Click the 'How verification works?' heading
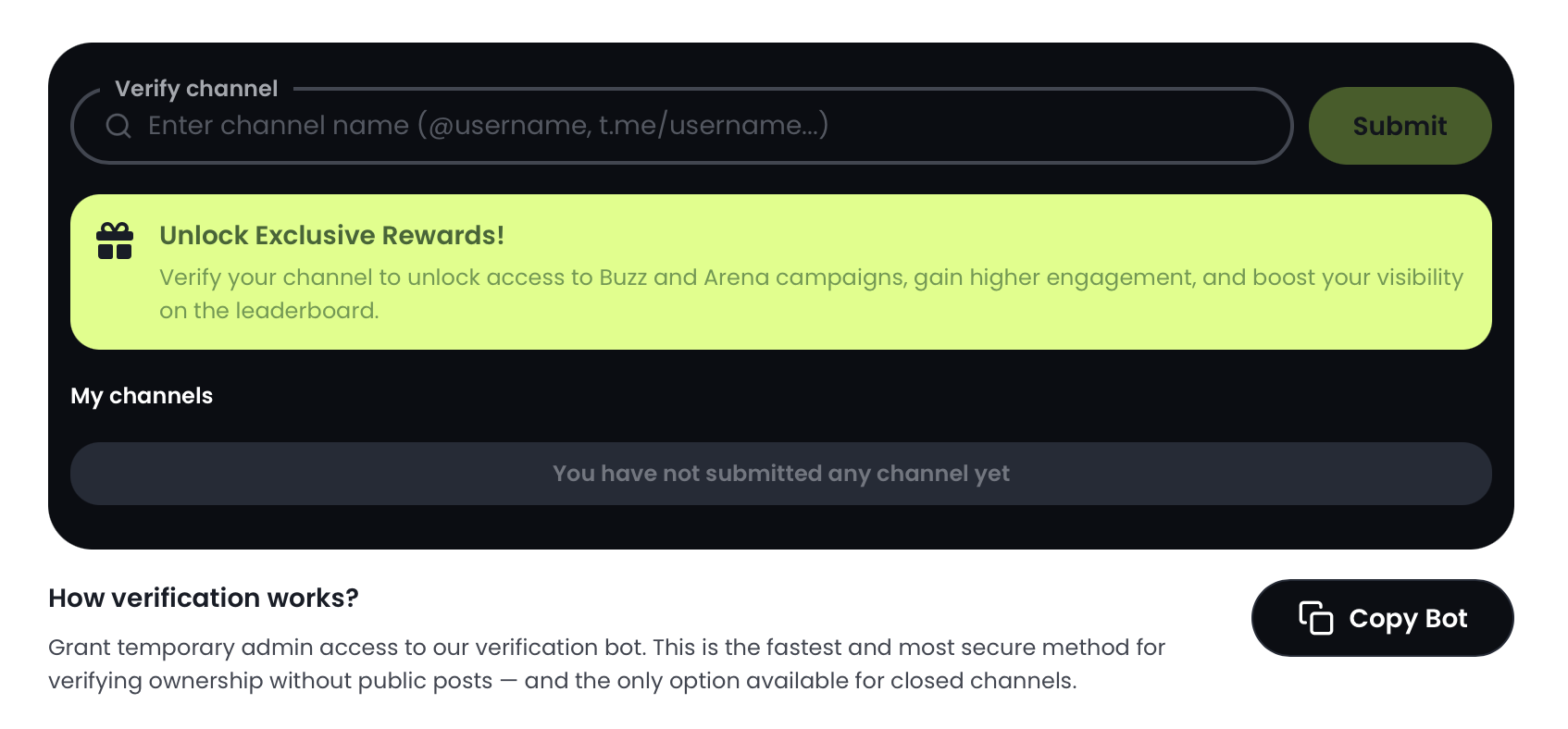Image resolution: width=1568 pixels, height=729 pixels. coord(204,598)
